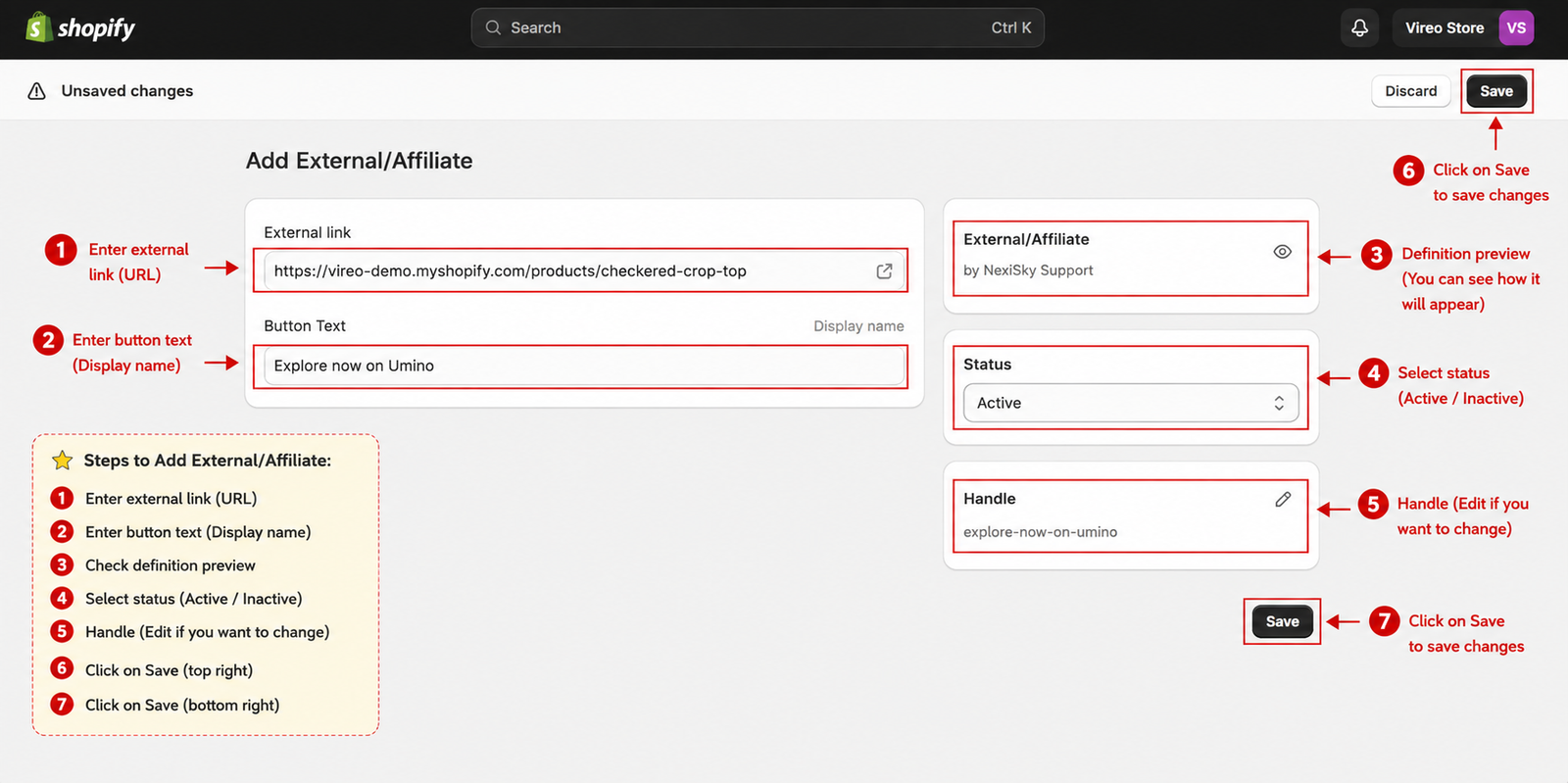Viewport: 1568px width, 783px height.
Task: Focus the Button Text input field
Action: tap(583, 366)
